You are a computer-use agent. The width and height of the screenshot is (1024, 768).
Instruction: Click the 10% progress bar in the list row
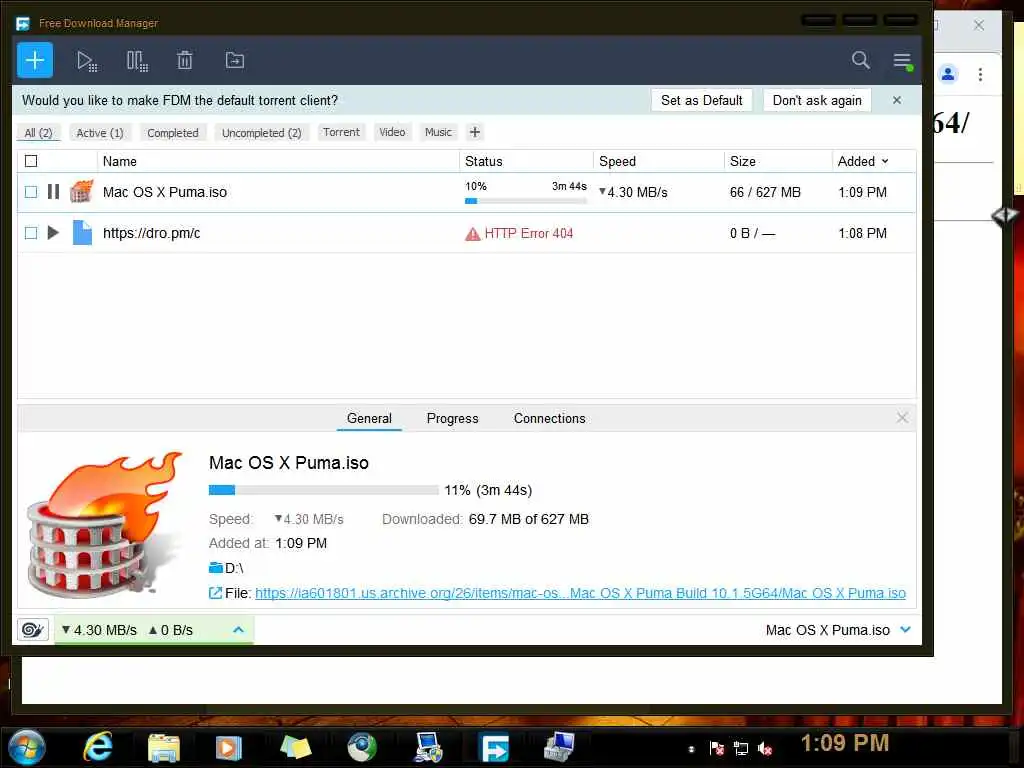(x=526, y=201)
